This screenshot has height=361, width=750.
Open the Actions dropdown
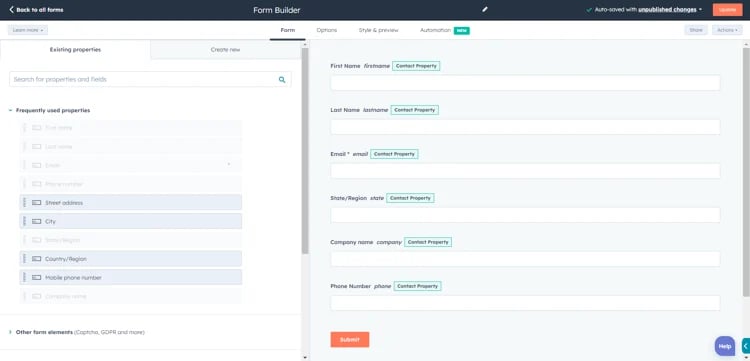click(x=727, y=30)
